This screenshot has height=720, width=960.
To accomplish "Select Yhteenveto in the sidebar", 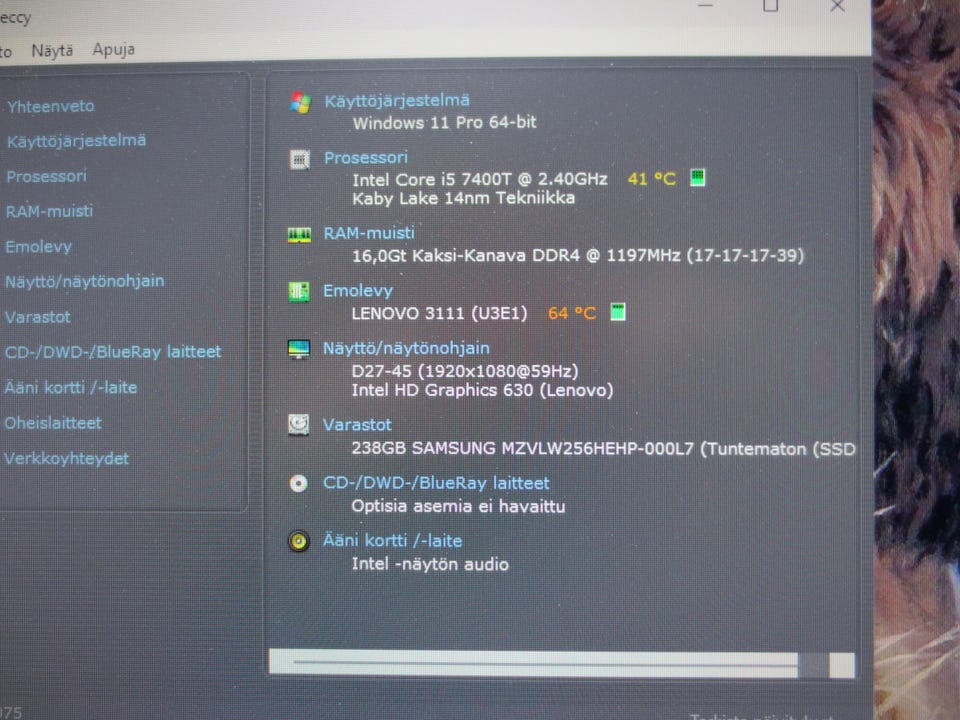I will pos(51,107).
